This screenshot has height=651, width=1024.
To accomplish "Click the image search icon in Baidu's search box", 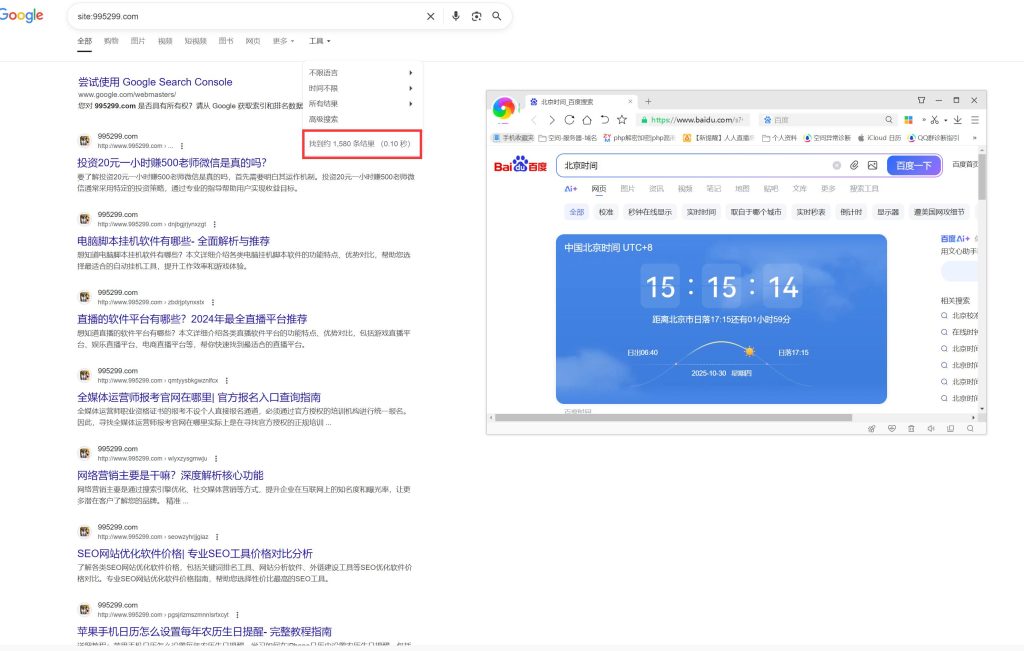I will pos(872,165).
